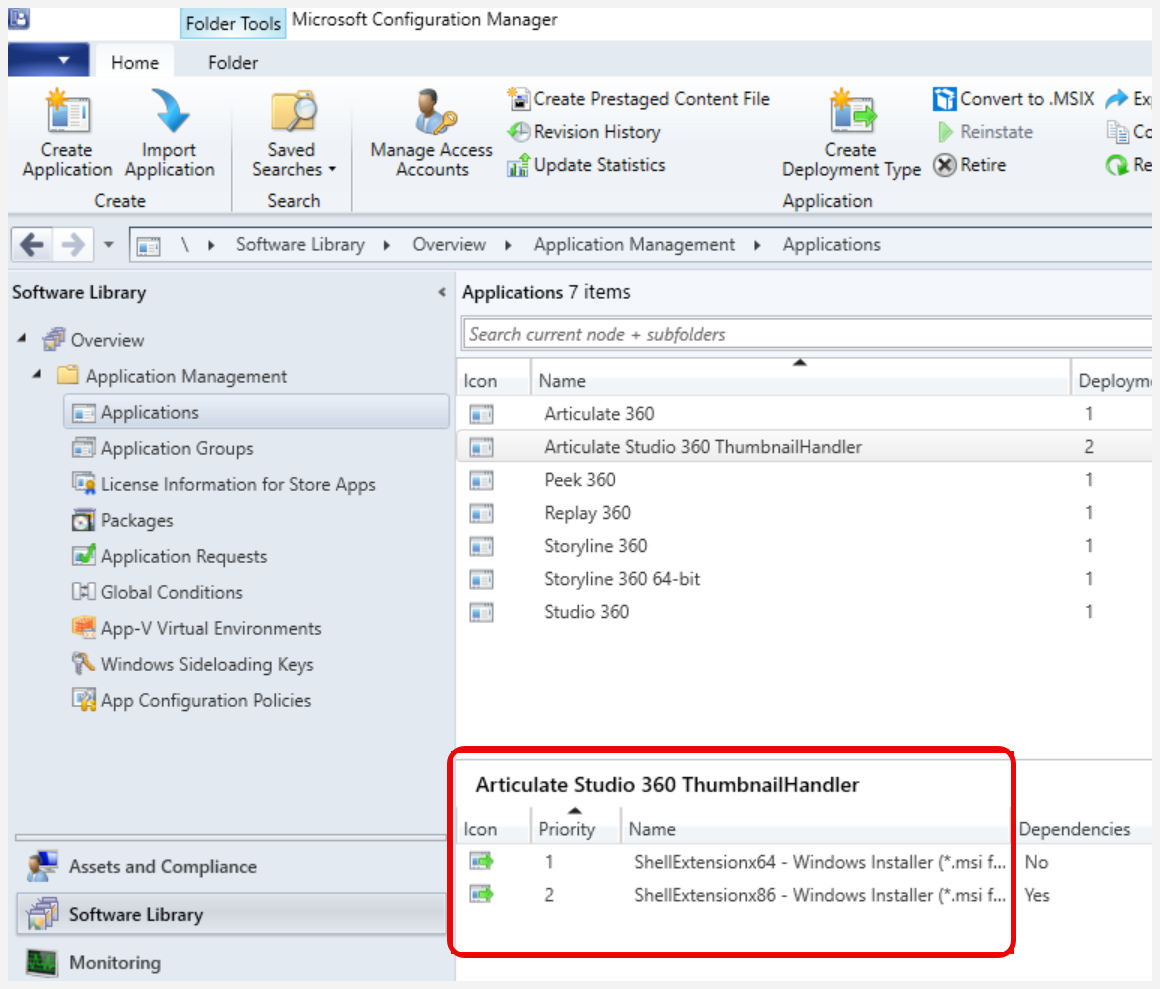This screenshot has width=1160, height=989.
Task: Sort the applications list by Name
Action: pos(800,380)
